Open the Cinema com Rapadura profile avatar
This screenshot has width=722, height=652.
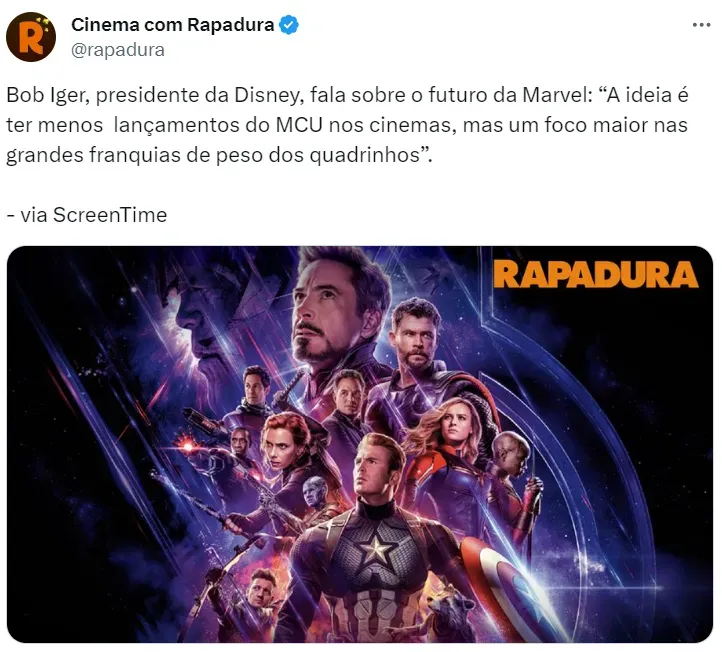(31, 37)
